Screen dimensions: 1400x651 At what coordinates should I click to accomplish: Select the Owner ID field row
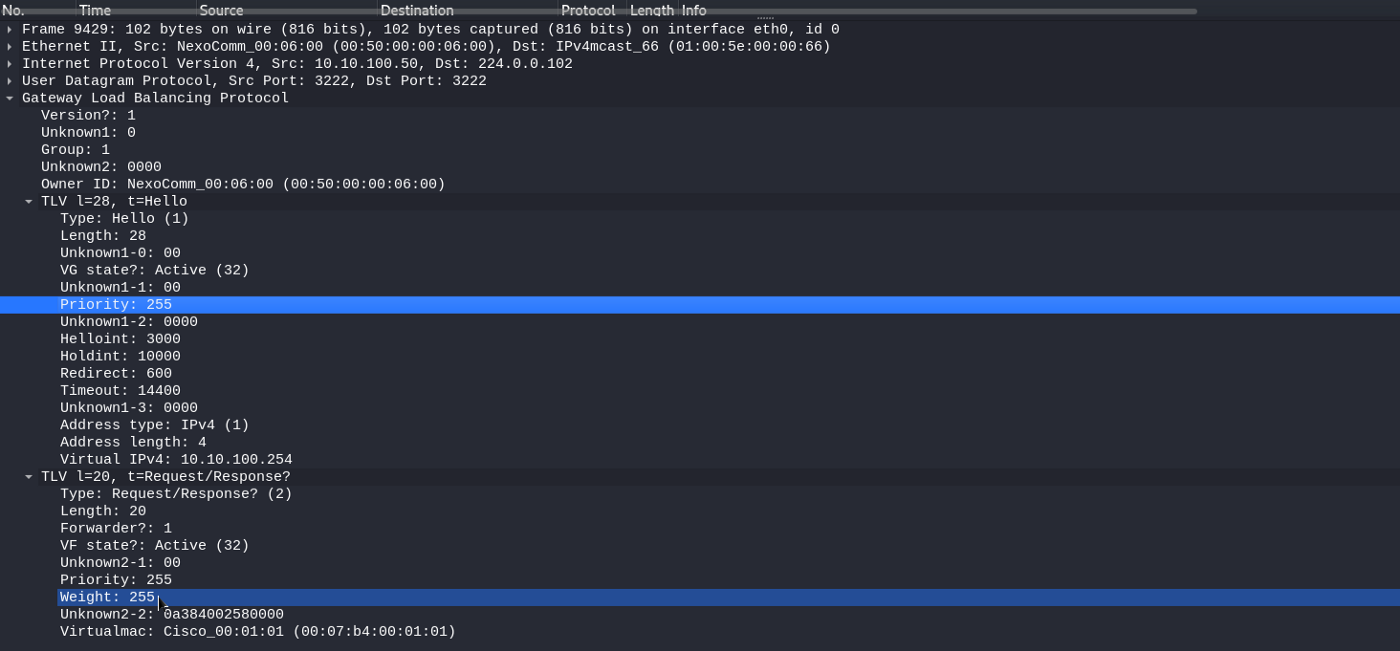tap(243, 184)
